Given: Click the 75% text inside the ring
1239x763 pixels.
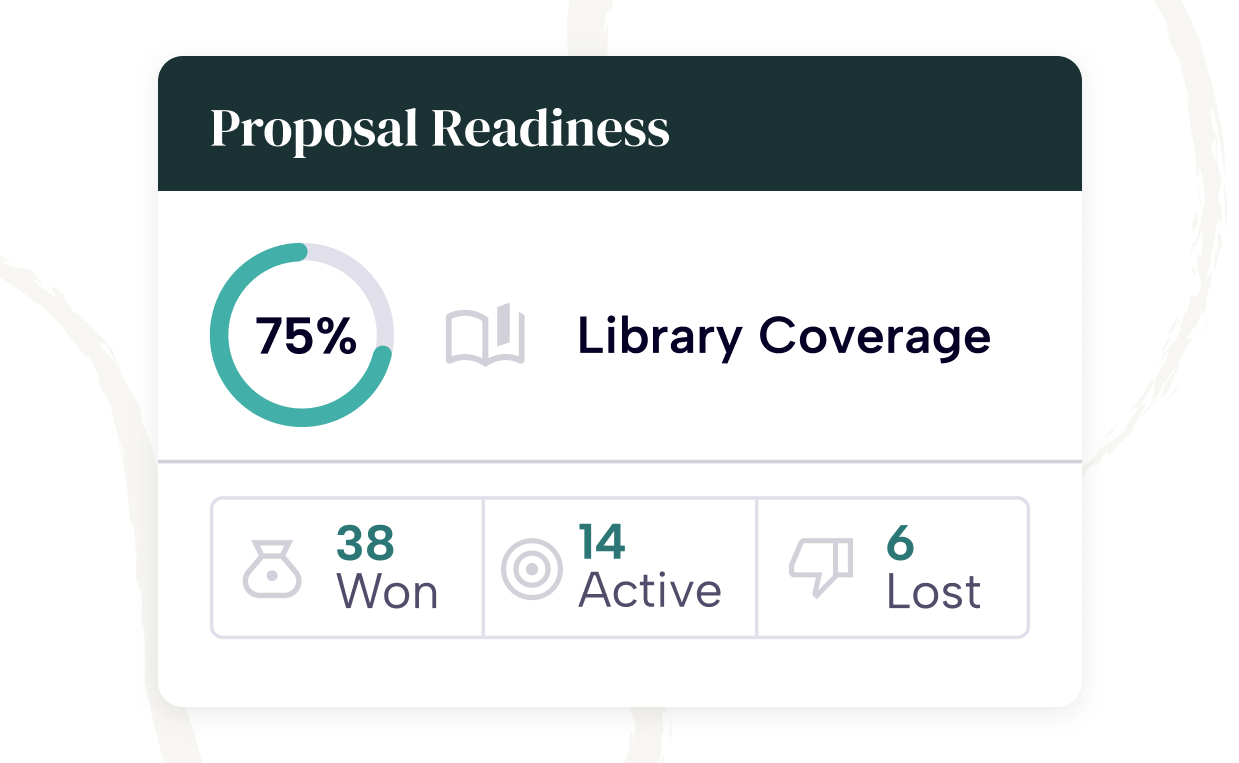Looking at the screenshot, I should (305, 336).
